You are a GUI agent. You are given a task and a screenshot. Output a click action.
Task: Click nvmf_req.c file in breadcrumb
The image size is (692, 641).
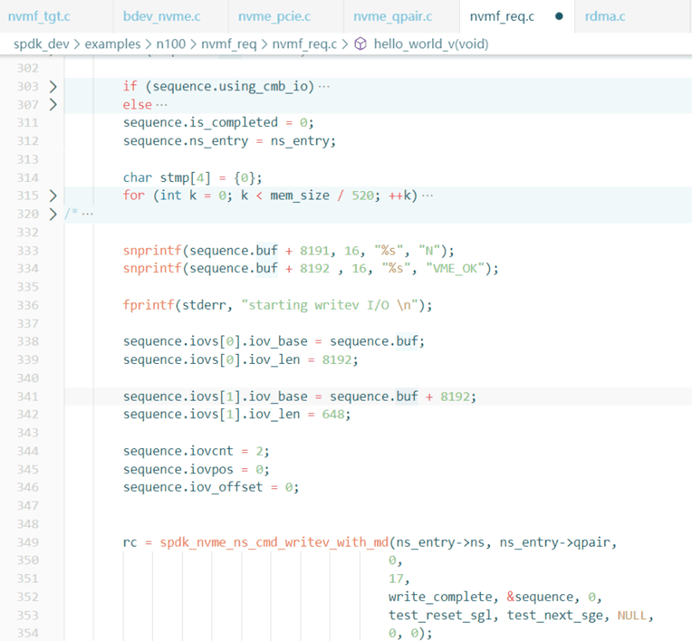304,44
